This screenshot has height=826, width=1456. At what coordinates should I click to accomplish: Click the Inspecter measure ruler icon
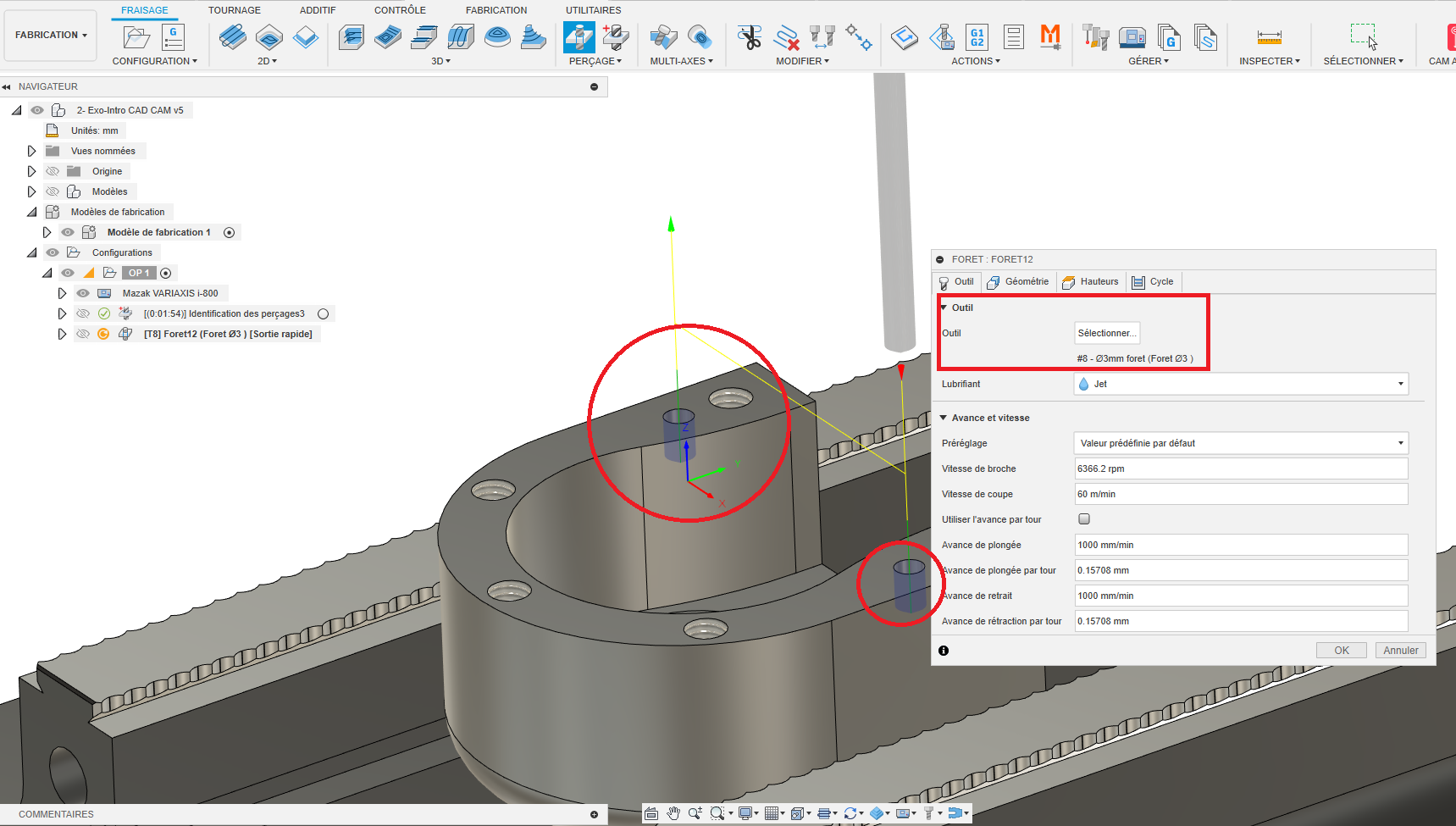(x=1269, y=37)
